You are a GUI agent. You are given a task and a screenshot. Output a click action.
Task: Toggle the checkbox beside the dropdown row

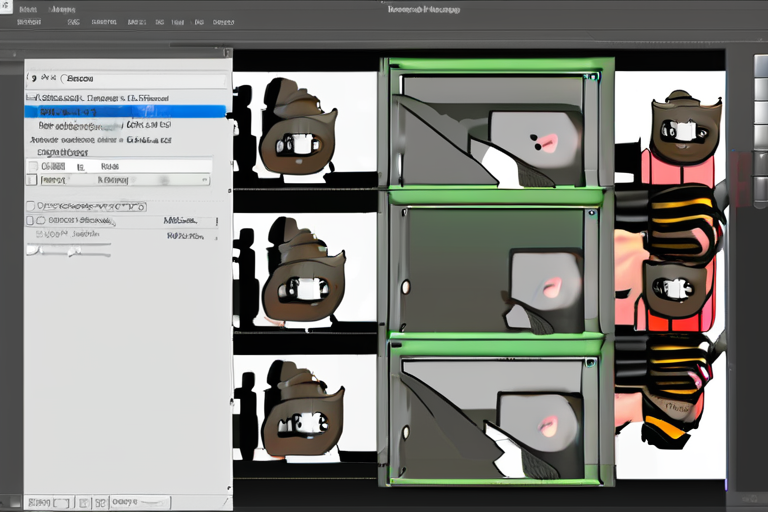[32, 181]
